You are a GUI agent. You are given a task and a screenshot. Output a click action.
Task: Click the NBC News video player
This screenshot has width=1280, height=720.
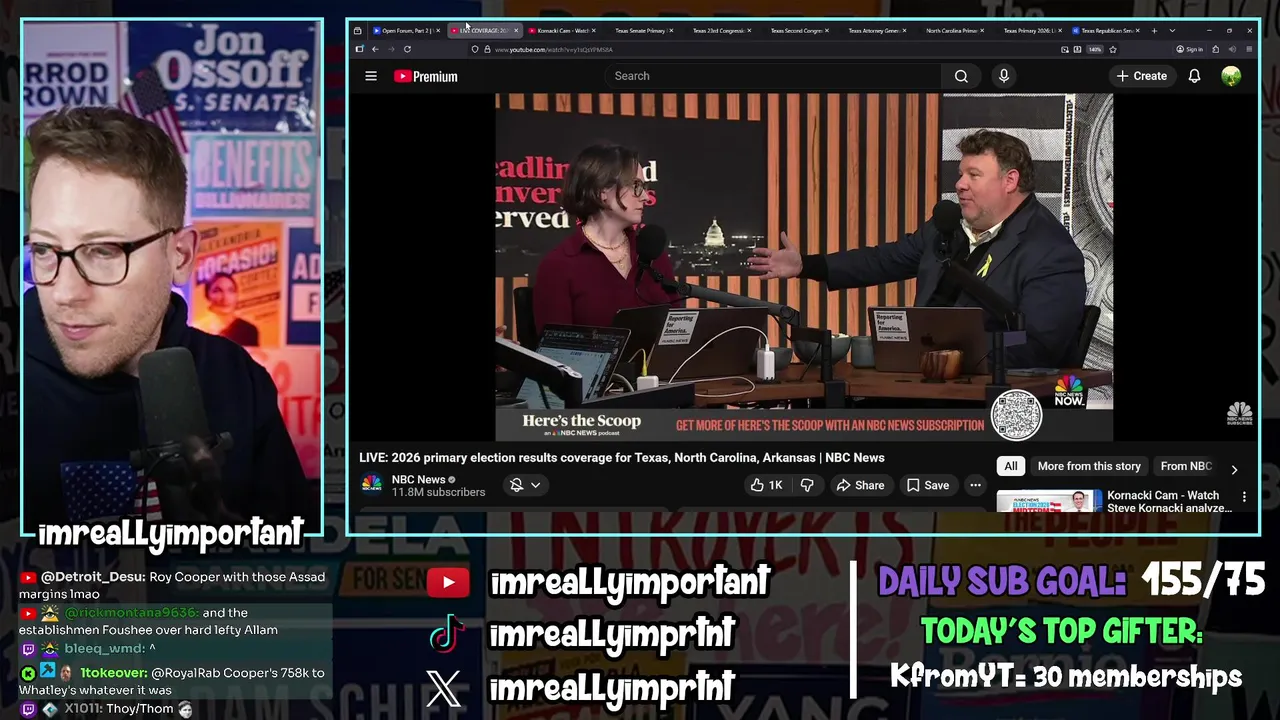pyautogui.click(x=804, y=268)
